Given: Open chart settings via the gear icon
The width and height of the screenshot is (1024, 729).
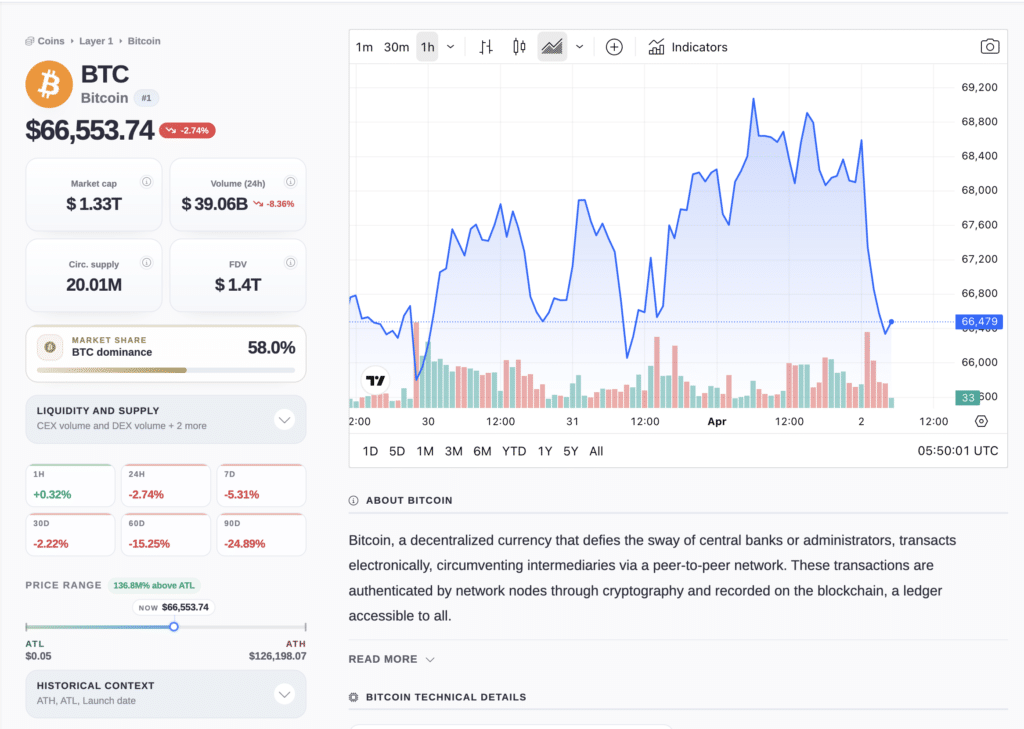Looking at the screenshot, I should pyautogui.click(x=981, y=421).
